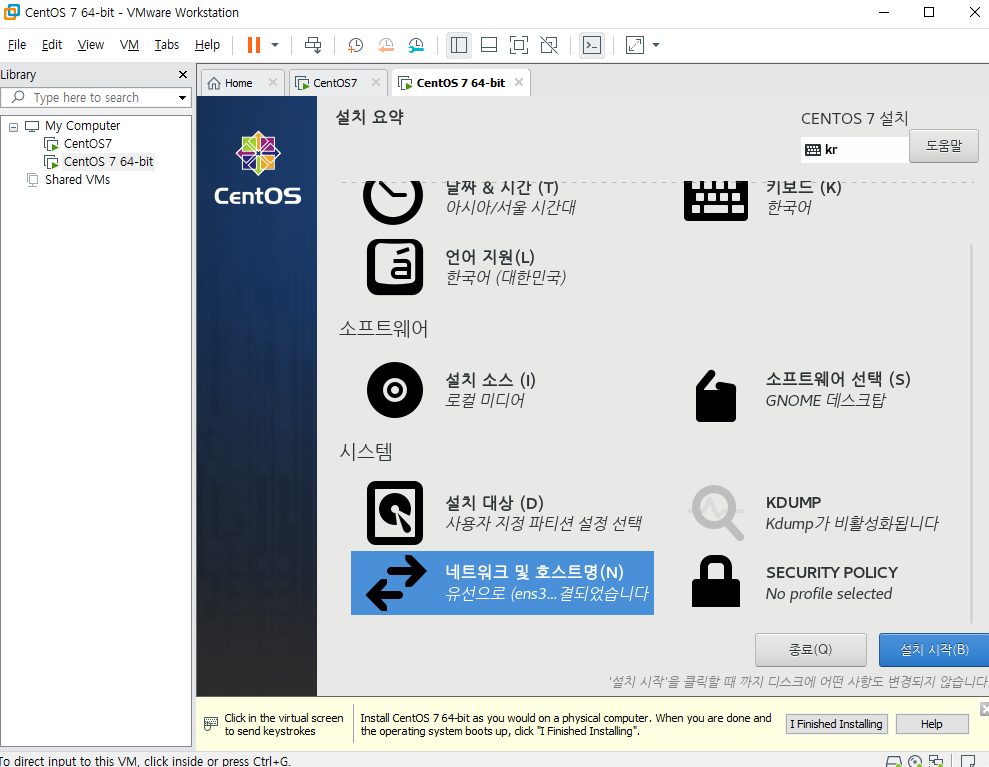Click I Finished Installing button
The image size is (989, 767).
pyautogui.click(x=836, y=724)
